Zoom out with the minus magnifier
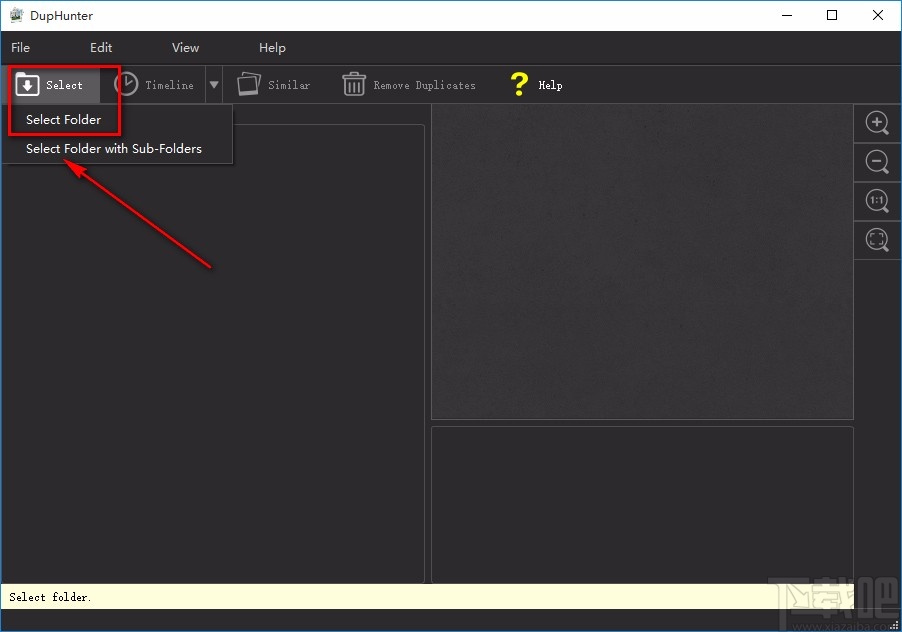902x632 pixels. (877, 162)
